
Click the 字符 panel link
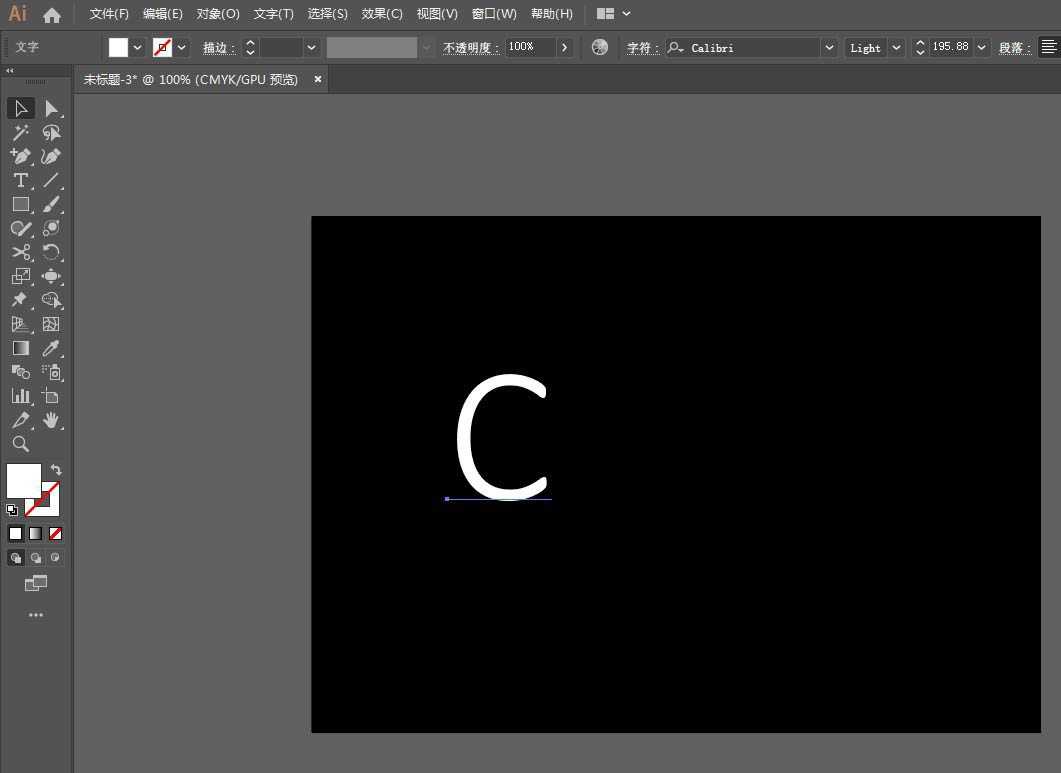pos(643,47)
